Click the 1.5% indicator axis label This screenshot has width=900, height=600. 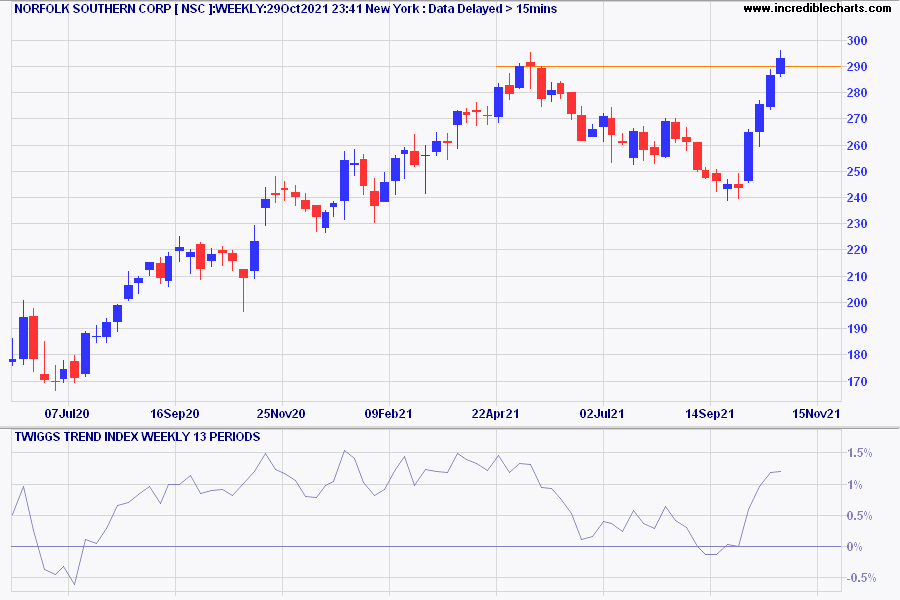pyautogui.click(x=860, y=453)
